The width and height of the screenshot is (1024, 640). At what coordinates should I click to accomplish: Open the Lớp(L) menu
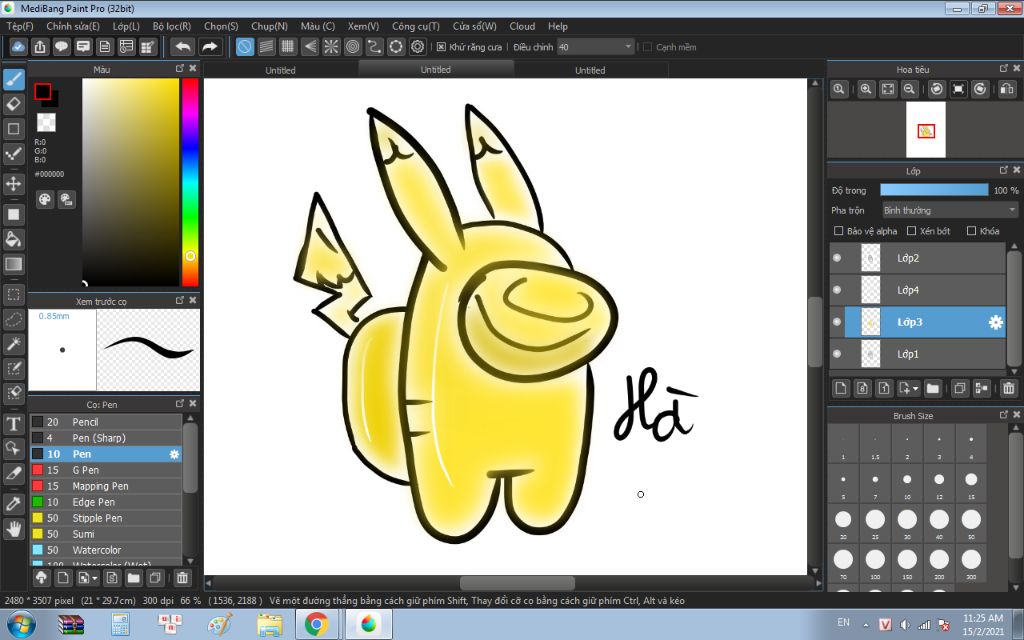pyautogui.click(x=126, y=26)
